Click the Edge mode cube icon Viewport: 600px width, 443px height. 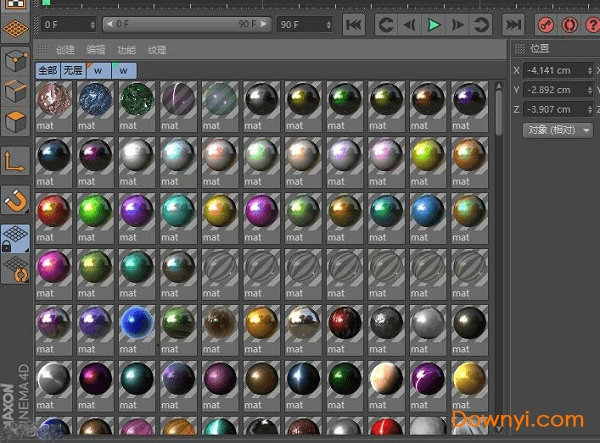pos(15,91)
